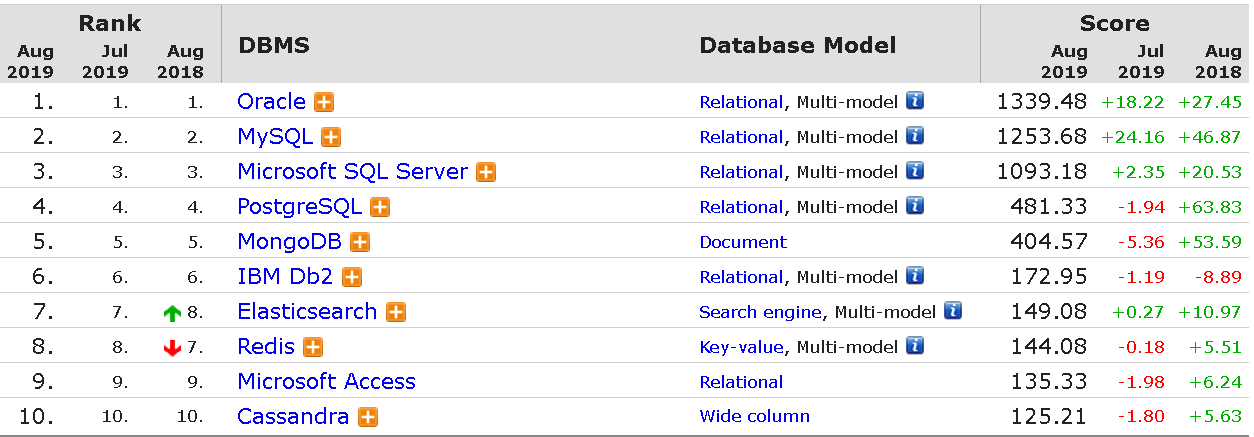Image resolution: width=1254 pixels, height=437 pixels.
Task: Select the score change -5.36
Action: [1140, 242]
